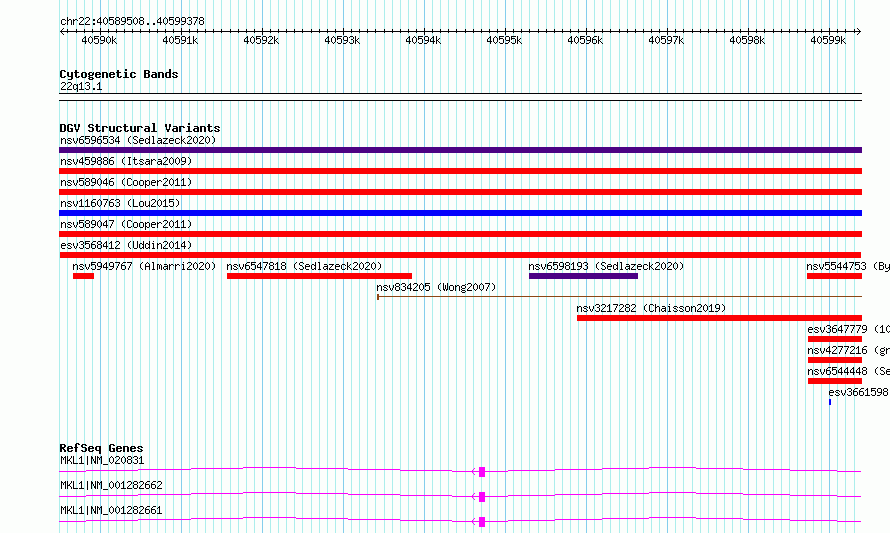
Task: Open the esv3568412 (Uddin2014) variant bar
Action: [460, 255]
